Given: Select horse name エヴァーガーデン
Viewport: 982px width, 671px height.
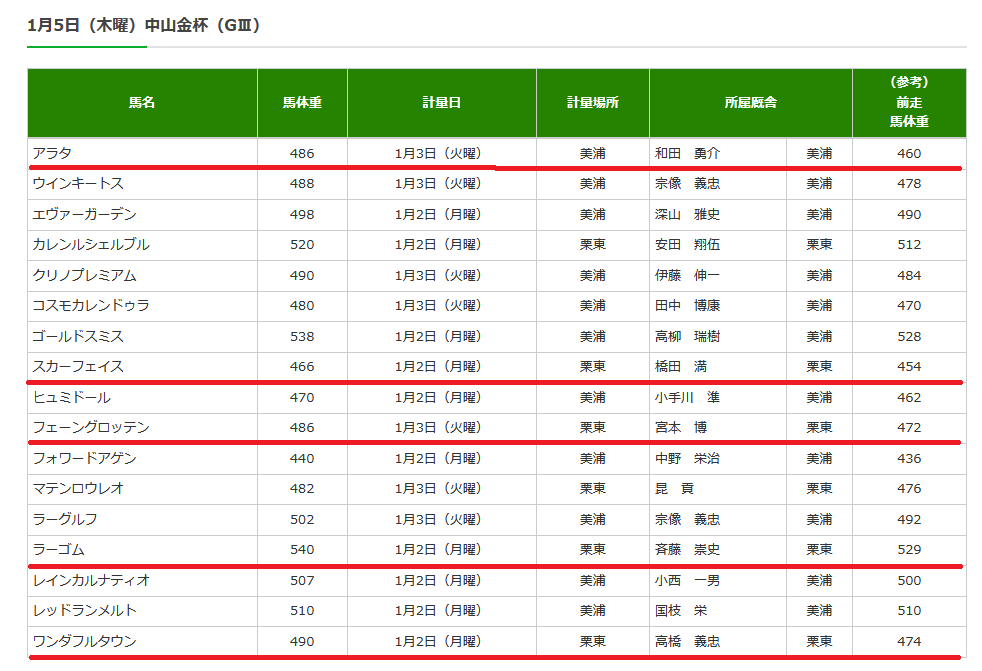Looking at the screenshot, I should coord(85,214).
